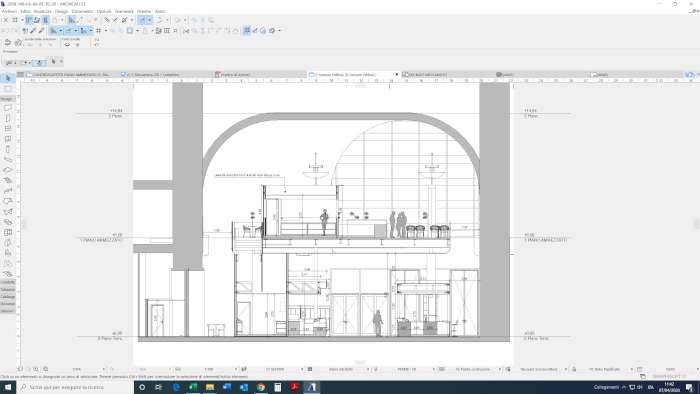
Task: Open the scale dropdown in bottom bar
Action: tap(236, 369)
